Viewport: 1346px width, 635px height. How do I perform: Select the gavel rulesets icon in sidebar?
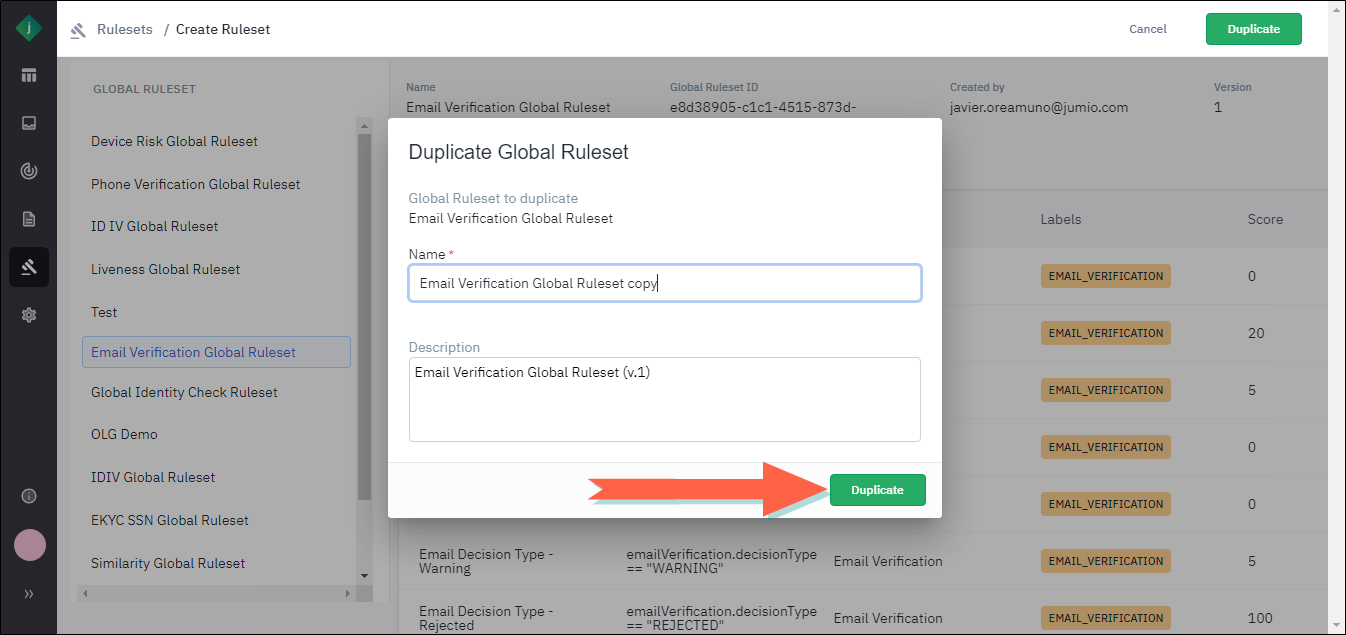(x=29, y=267)
